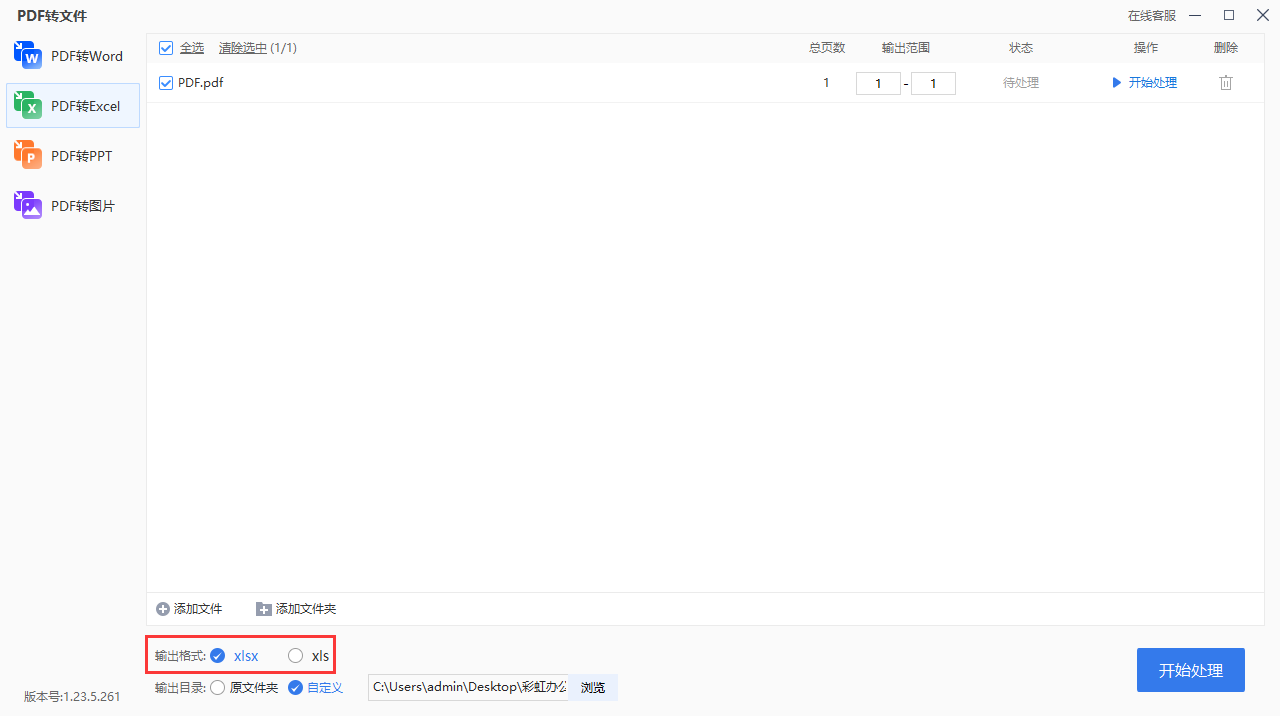The height and width of the screenshot is (716, 1280).
Task: Click the large blue 开始处理 button
Action: (1191, 670)
